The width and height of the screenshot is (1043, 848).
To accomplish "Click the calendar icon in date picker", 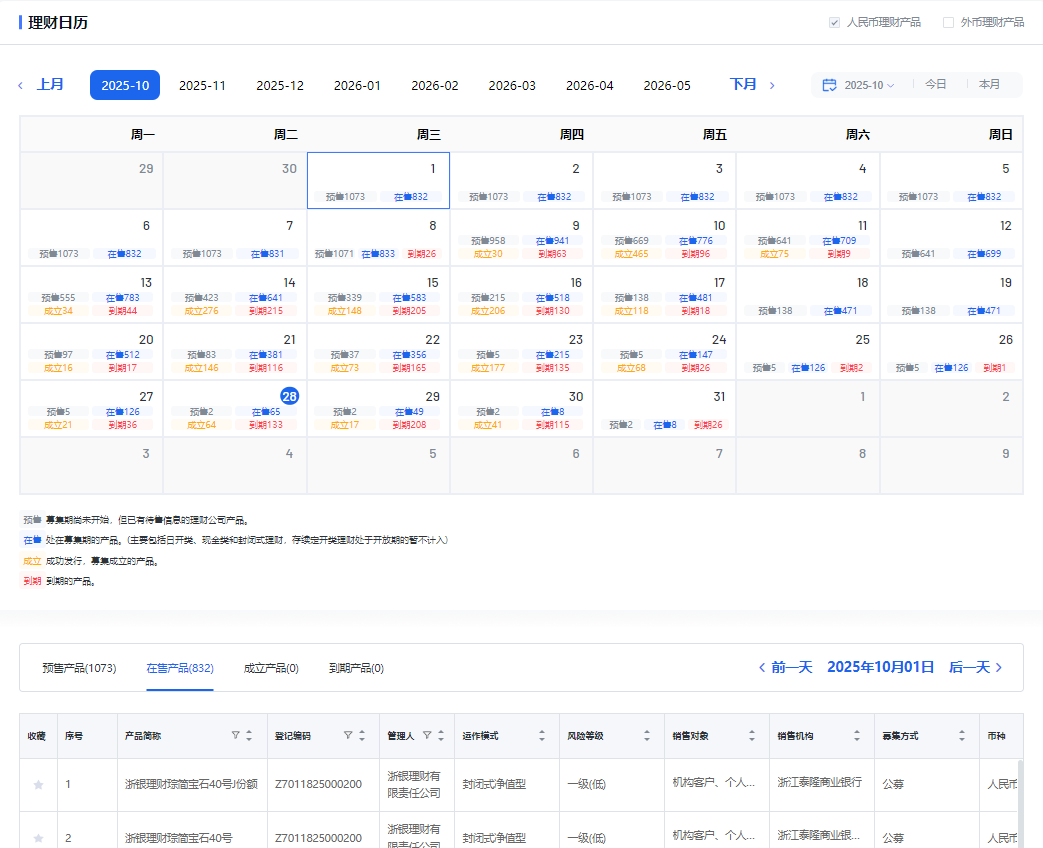I will pos(829,85).
